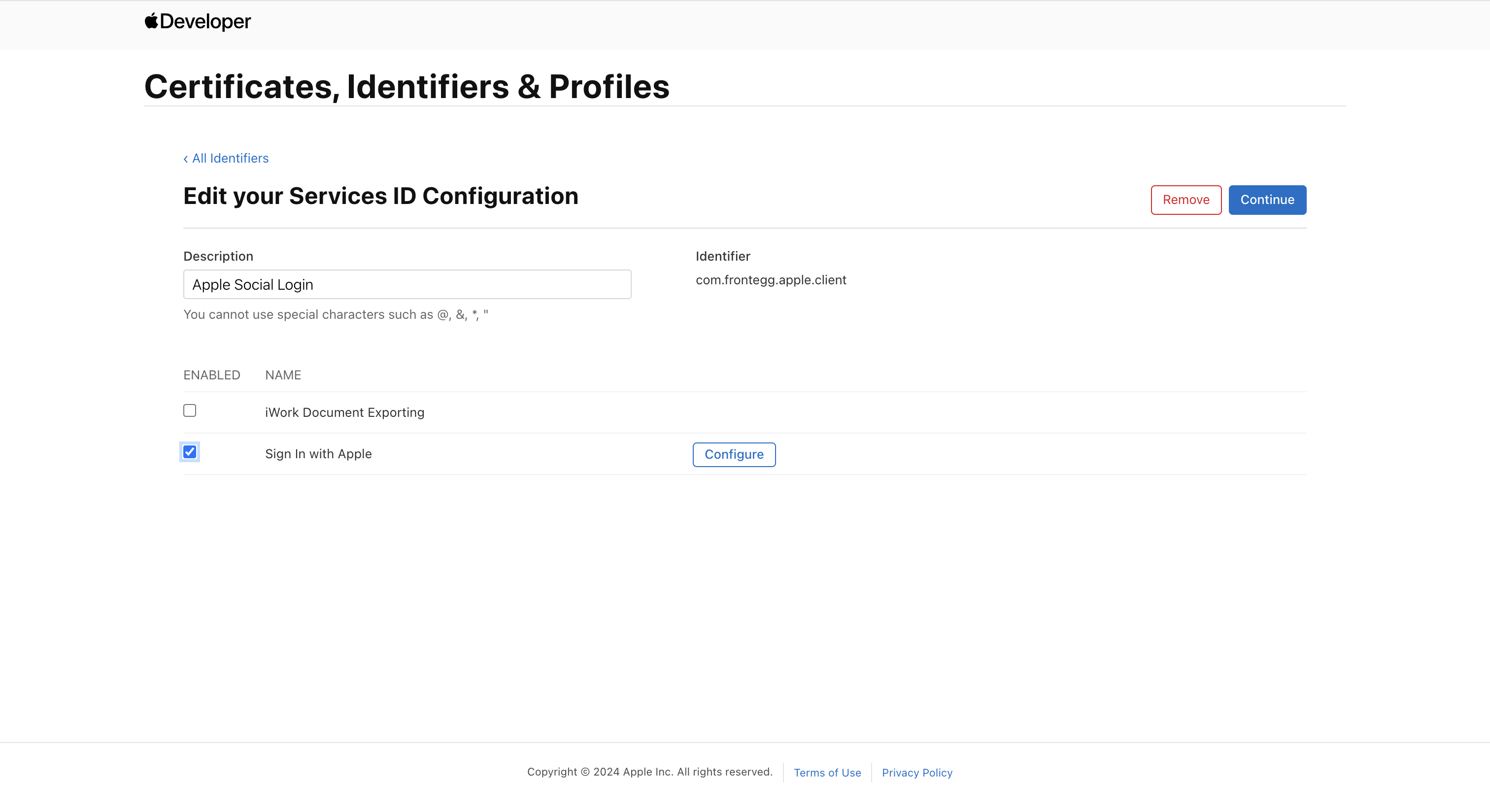Click the Apple copyright notice in footer
The image size is (1490, 812).
pos(649,772)
